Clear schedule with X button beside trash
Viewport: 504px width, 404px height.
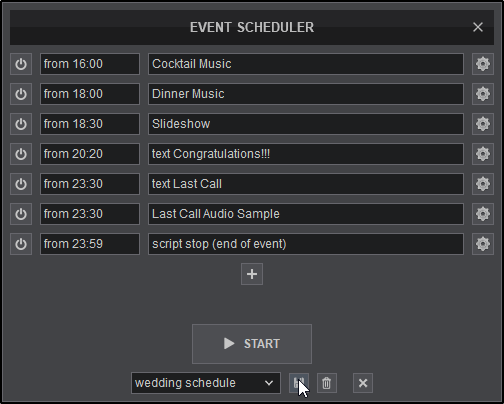point(363,383)
